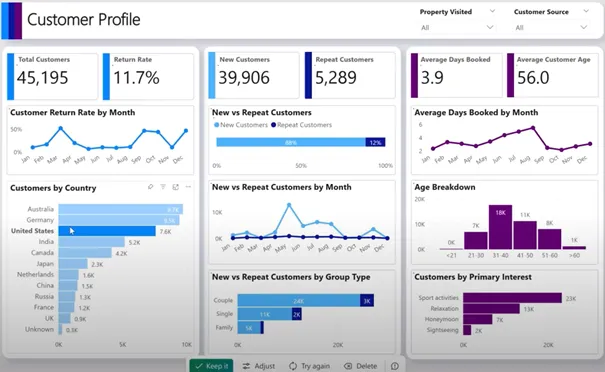Screen dimensions: 605x372
Task: Click the Customer Profile page title
Action: click(84, 19)
